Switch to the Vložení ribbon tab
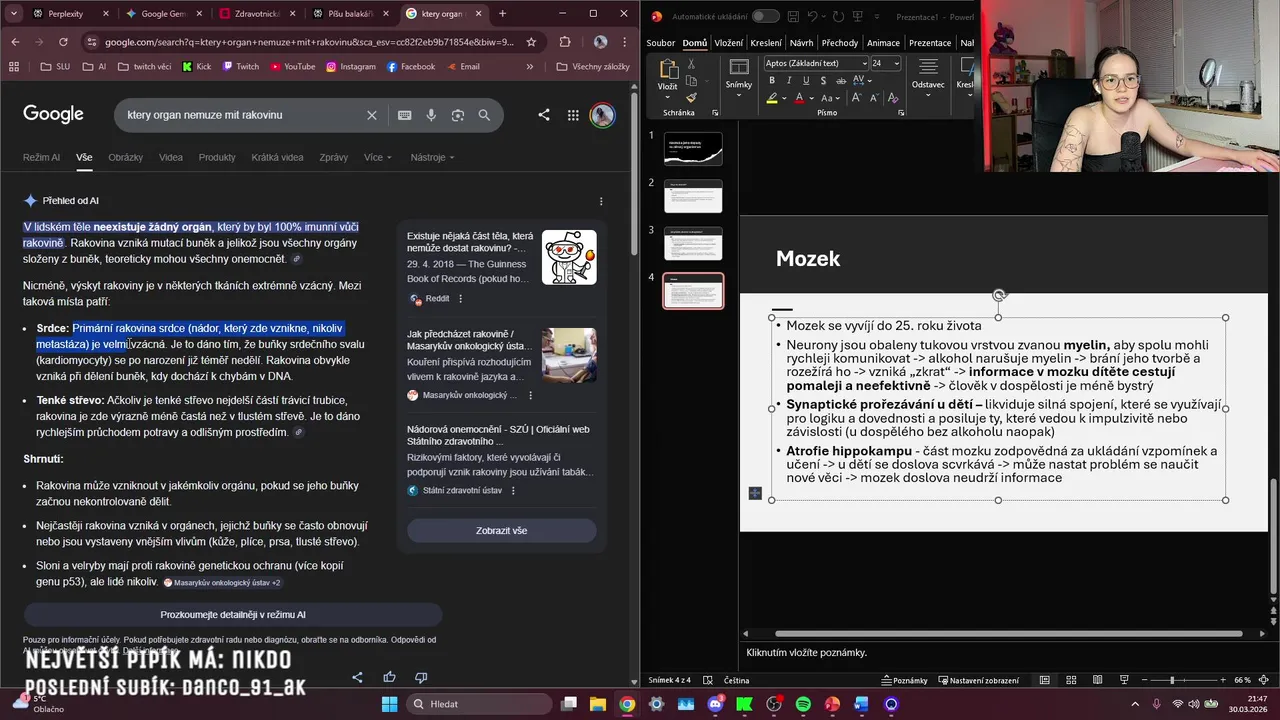 point(728,43)
